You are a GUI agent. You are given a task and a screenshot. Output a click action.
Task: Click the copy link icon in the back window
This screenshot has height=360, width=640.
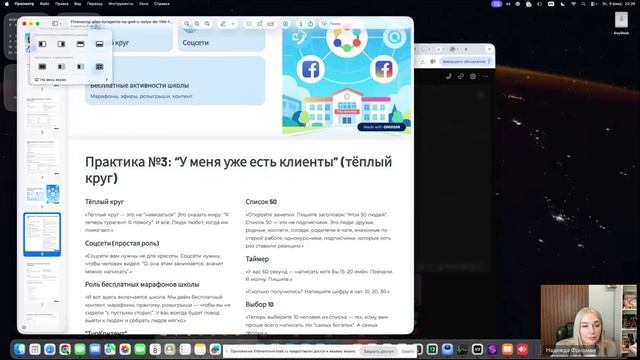click(x=461, y=76)
